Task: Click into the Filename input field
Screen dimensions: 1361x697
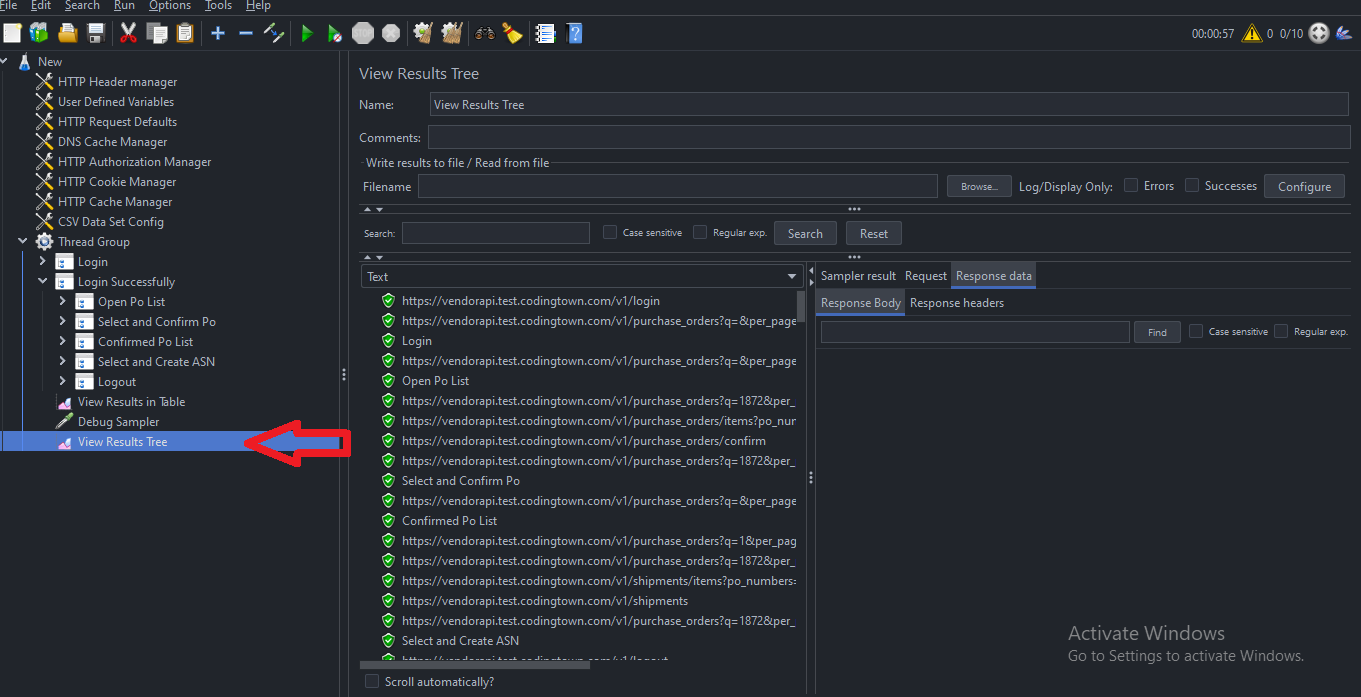Action: pos(677,186)
